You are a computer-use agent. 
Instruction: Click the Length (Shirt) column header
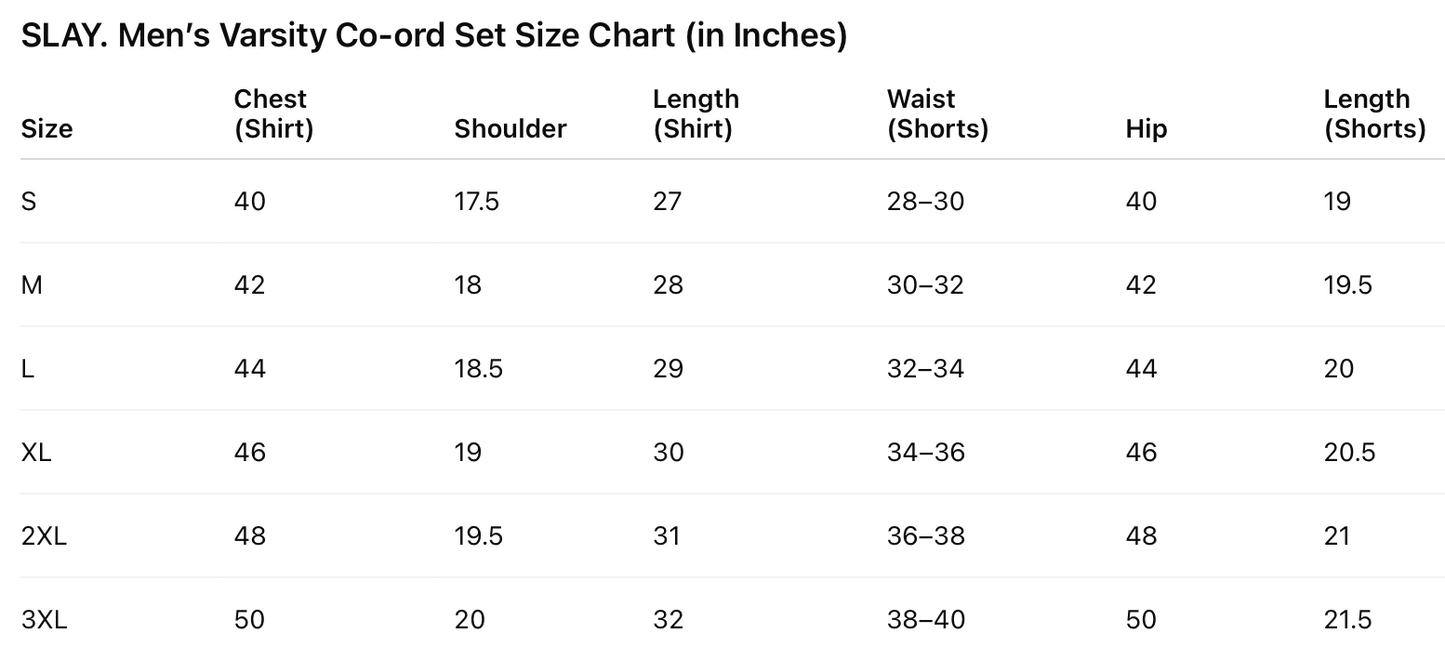click(x=695, y=114)
